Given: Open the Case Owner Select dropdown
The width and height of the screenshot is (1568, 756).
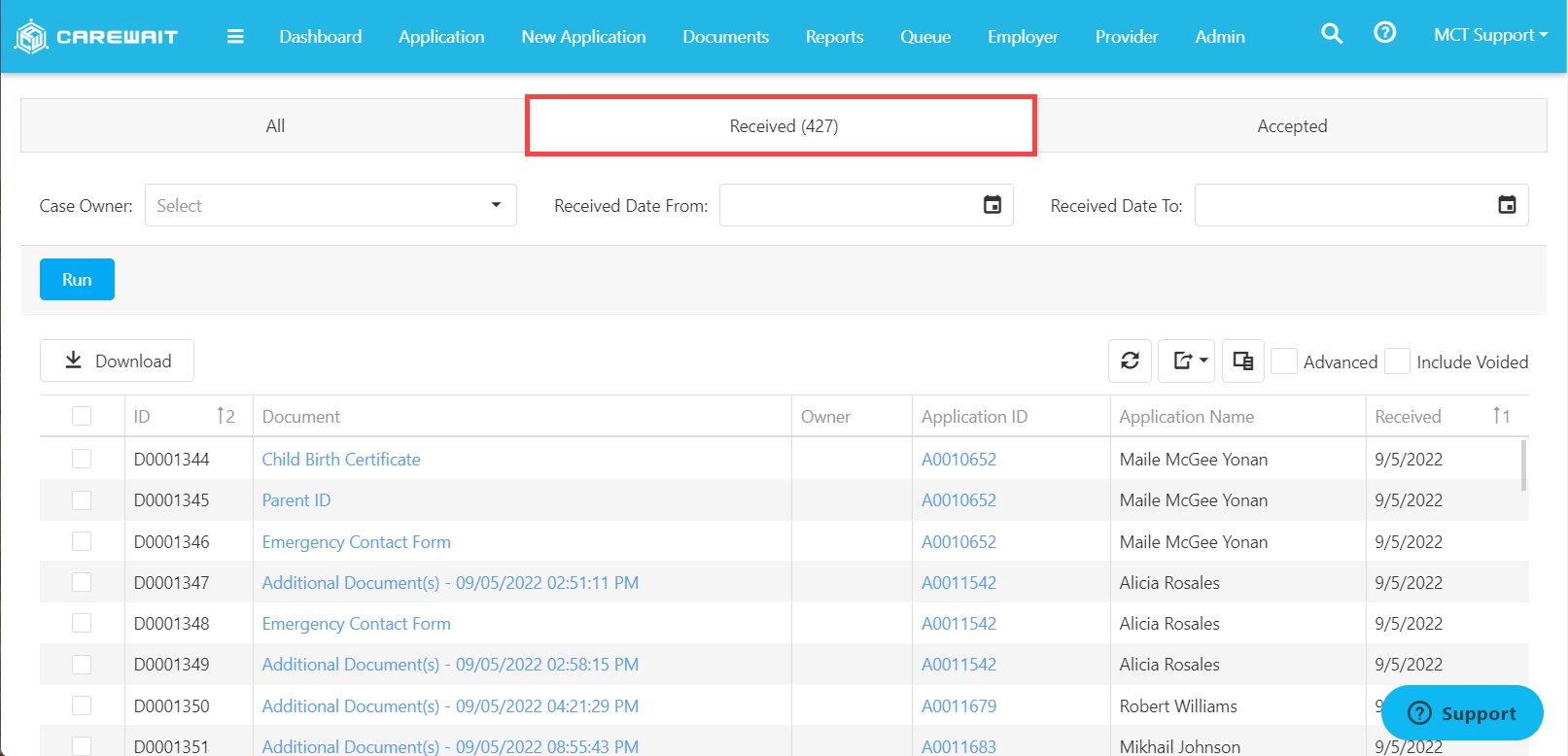Looking at the screenshot, I should (x=331, y=205).
